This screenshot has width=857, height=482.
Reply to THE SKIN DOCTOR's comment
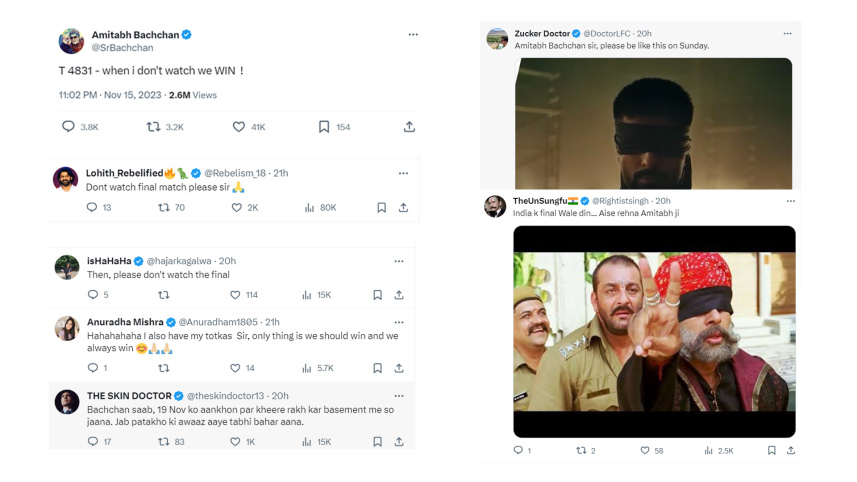pos(93,441)
